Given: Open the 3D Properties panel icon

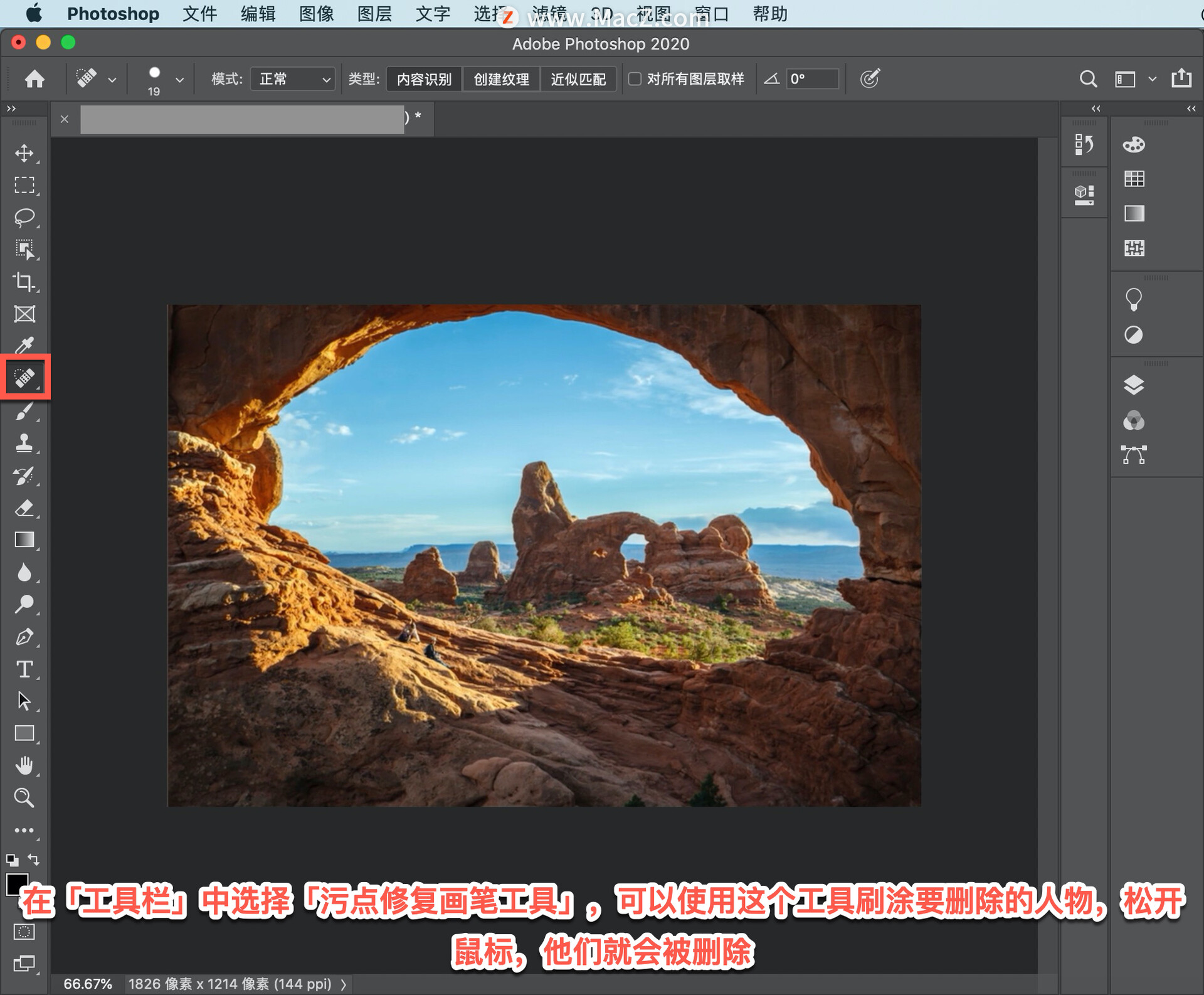Looking at the screenshot, I should [1084, 194].
